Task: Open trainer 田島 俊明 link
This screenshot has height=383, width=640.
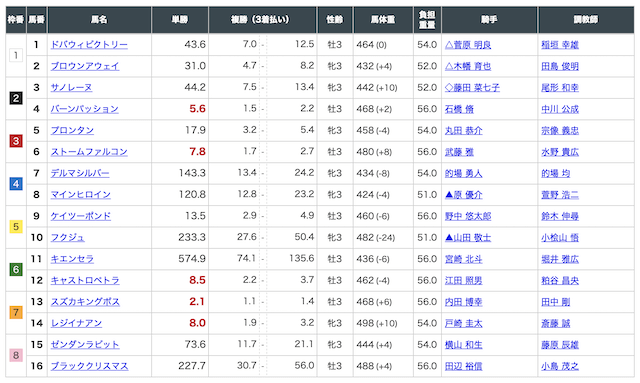Action: pyautogui.click(x=560, y=66)
